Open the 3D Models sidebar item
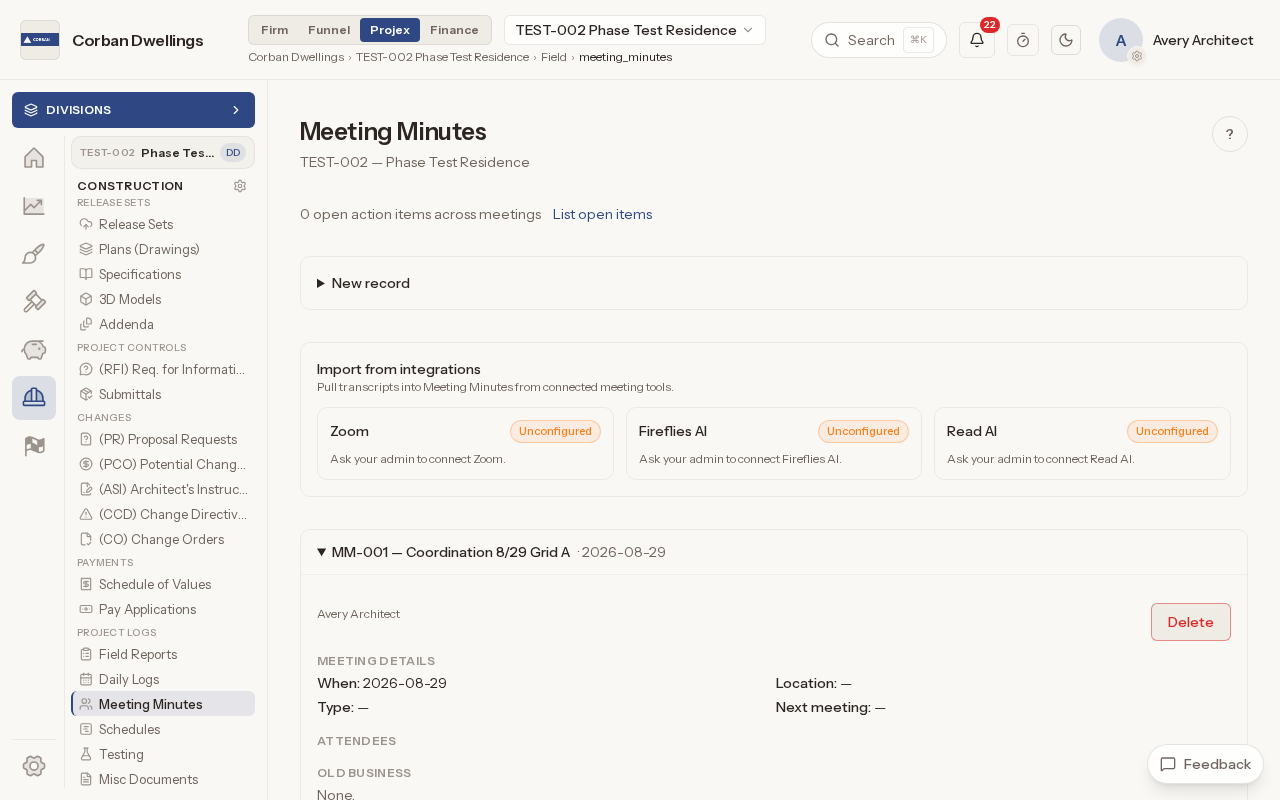Image resolution: width=1280 pixels, height=800 pixels. click(163, 299)
